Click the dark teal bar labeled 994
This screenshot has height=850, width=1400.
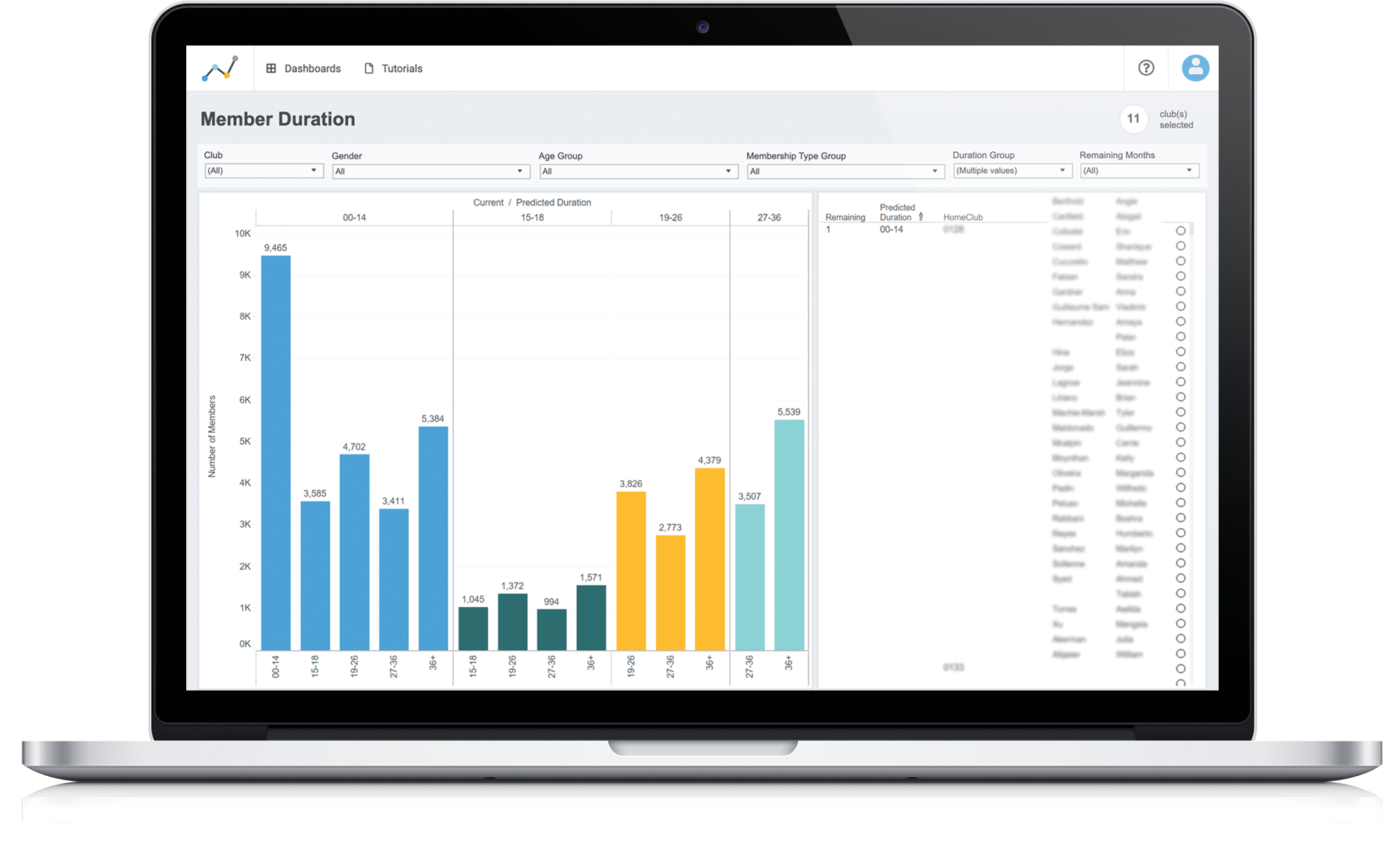(x=552, y=630)
